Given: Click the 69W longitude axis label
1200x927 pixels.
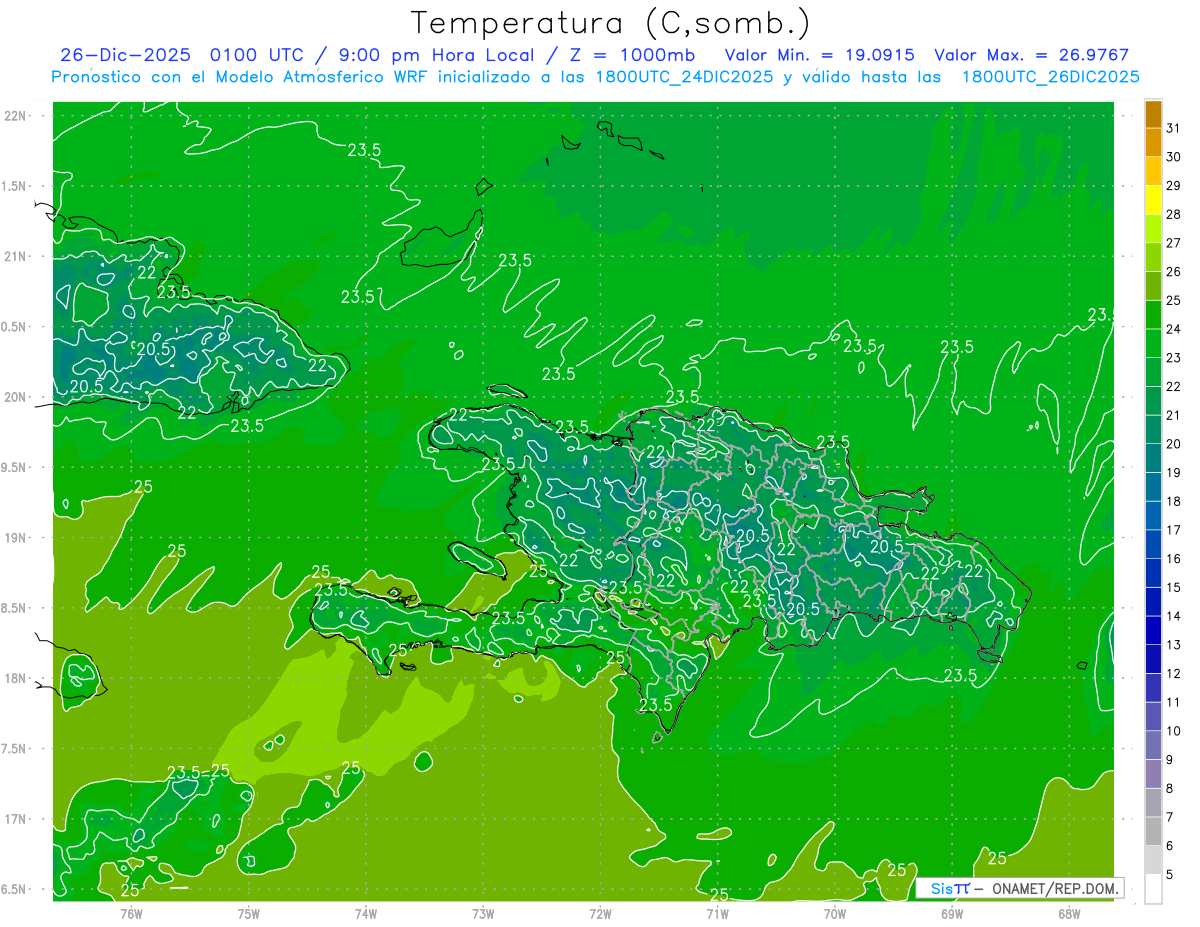Looking at the screenshot, I should [x=952, y=913].
